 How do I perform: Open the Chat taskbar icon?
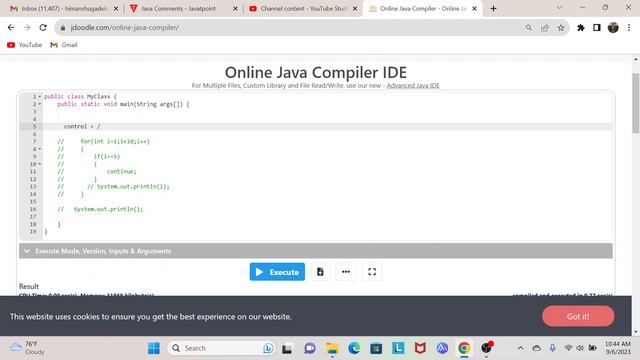point(310,348)
